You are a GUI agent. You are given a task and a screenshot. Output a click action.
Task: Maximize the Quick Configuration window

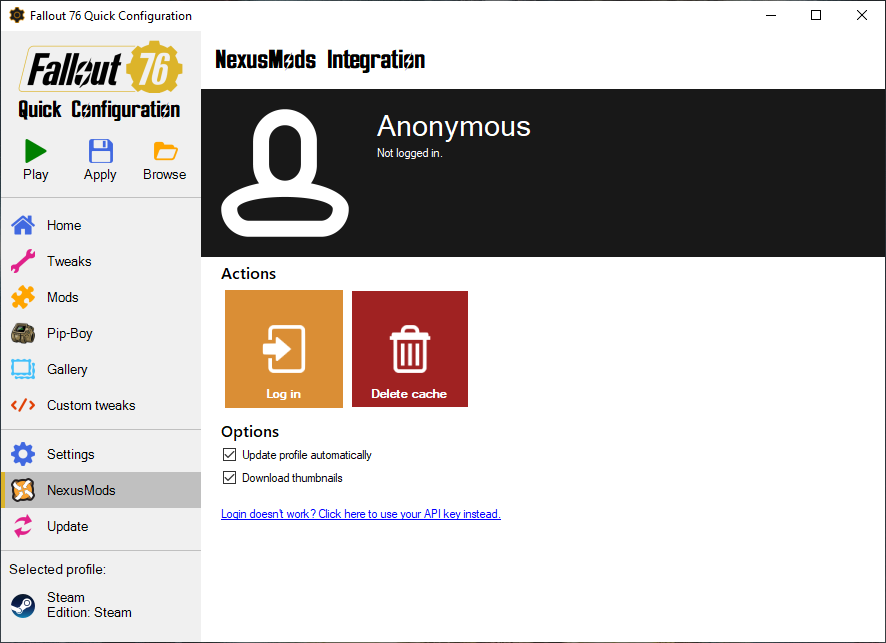[816, 15]
